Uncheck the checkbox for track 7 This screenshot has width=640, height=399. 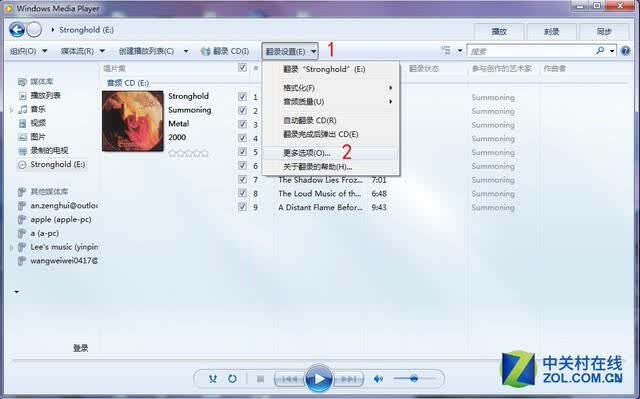[x=242, y=179]
